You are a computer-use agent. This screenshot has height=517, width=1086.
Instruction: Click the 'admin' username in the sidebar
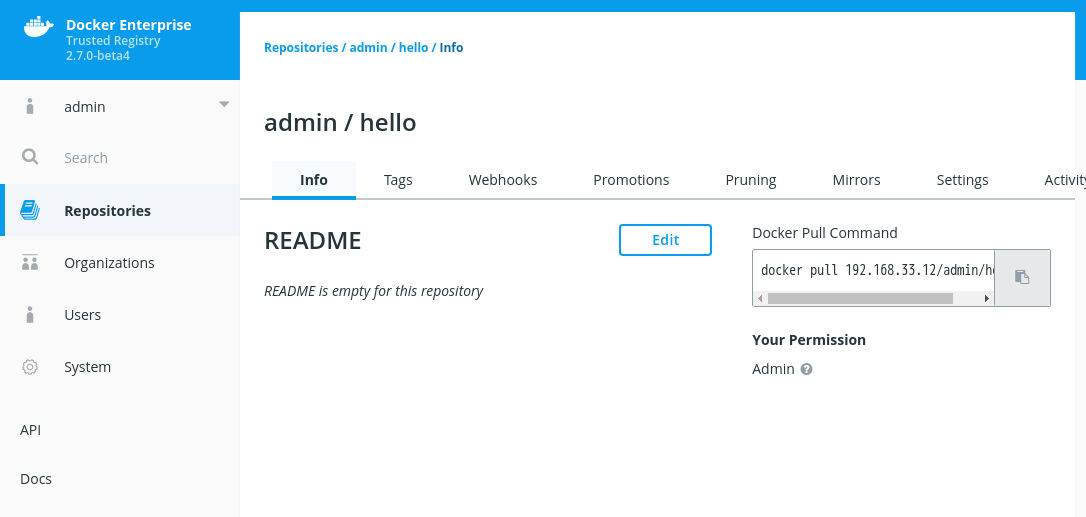84,107
